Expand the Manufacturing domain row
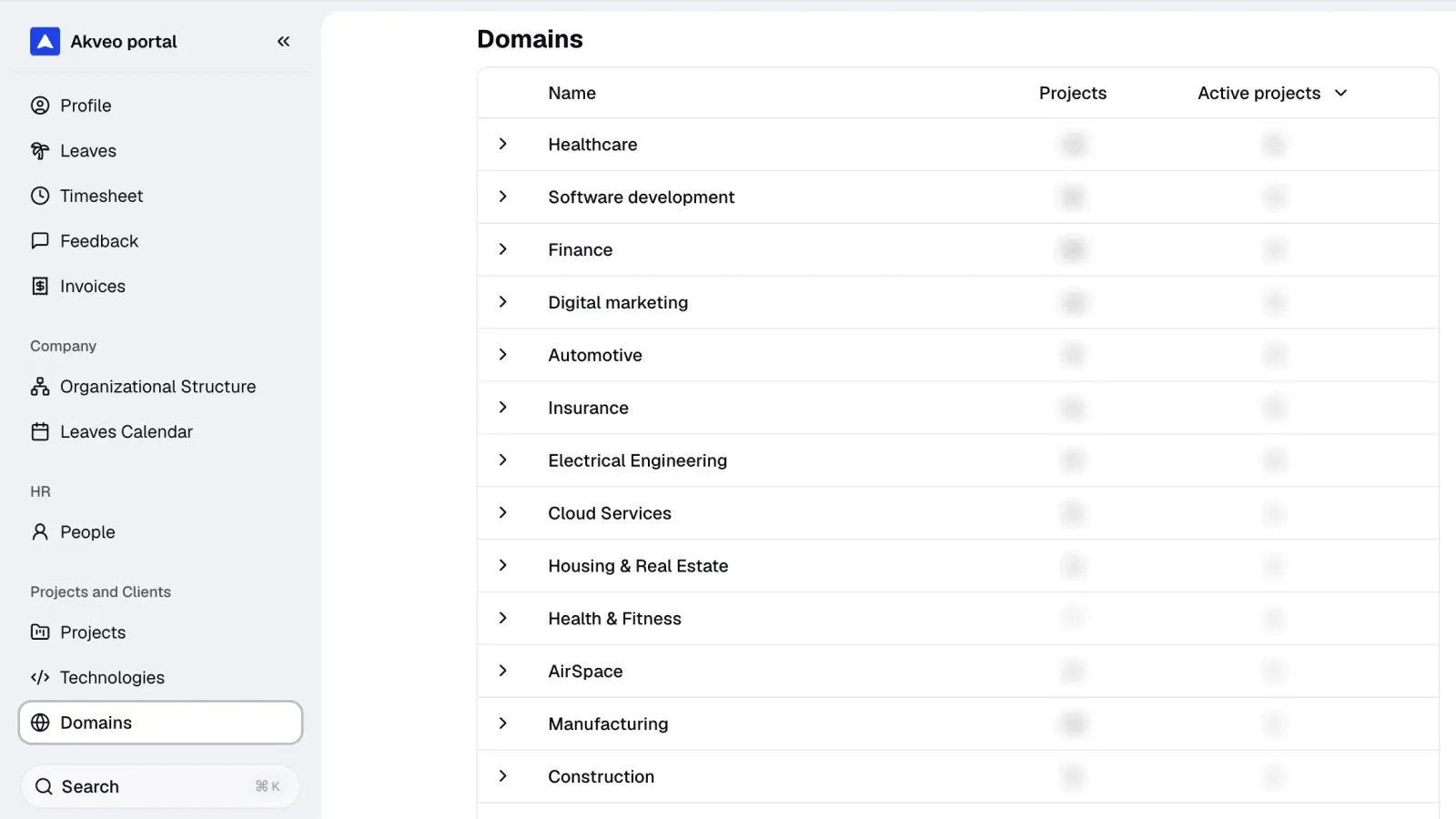The height and width of the screenshot is (819, 1456). [x=503, y=724]
